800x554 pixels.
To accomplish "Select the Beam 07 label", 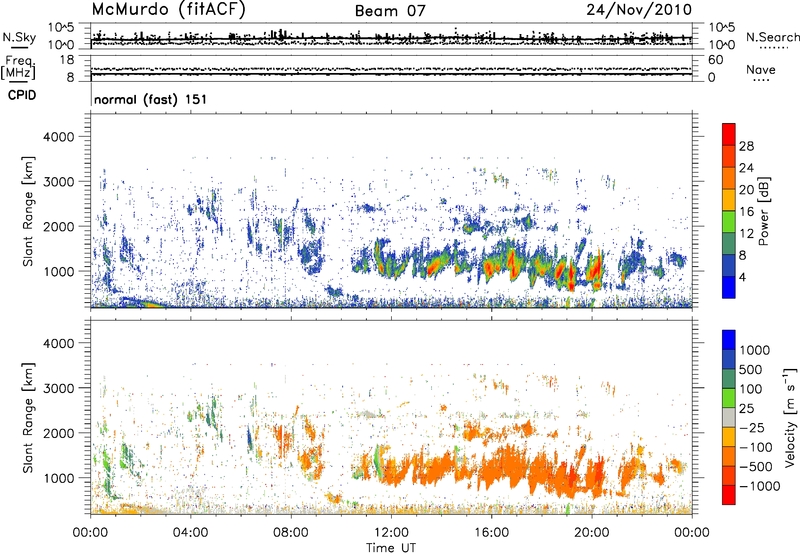I will (x=390, y=11).
